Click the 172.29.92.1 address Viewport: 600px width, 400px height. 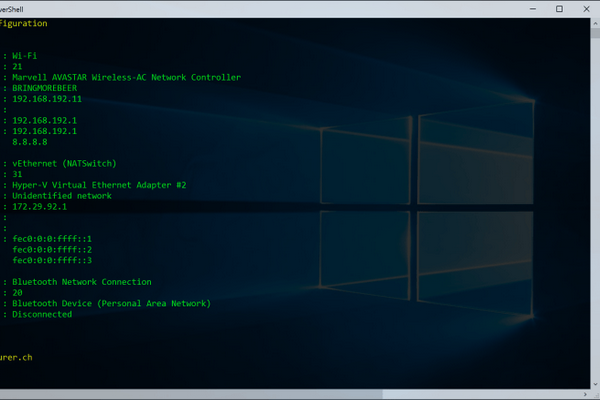[41, 207]
